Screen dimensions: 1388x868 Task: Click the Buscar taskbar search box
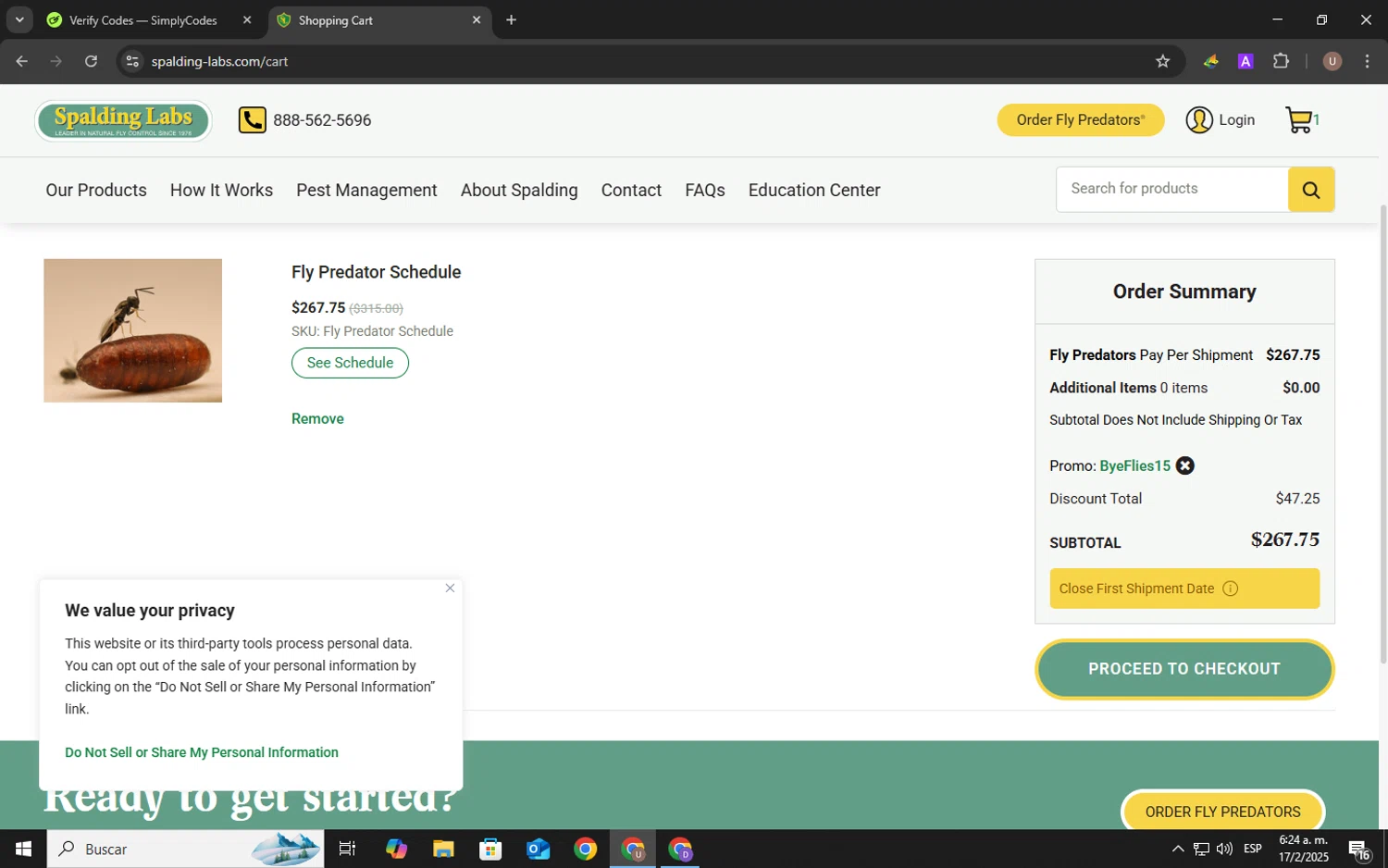click(x=185, y=849)
